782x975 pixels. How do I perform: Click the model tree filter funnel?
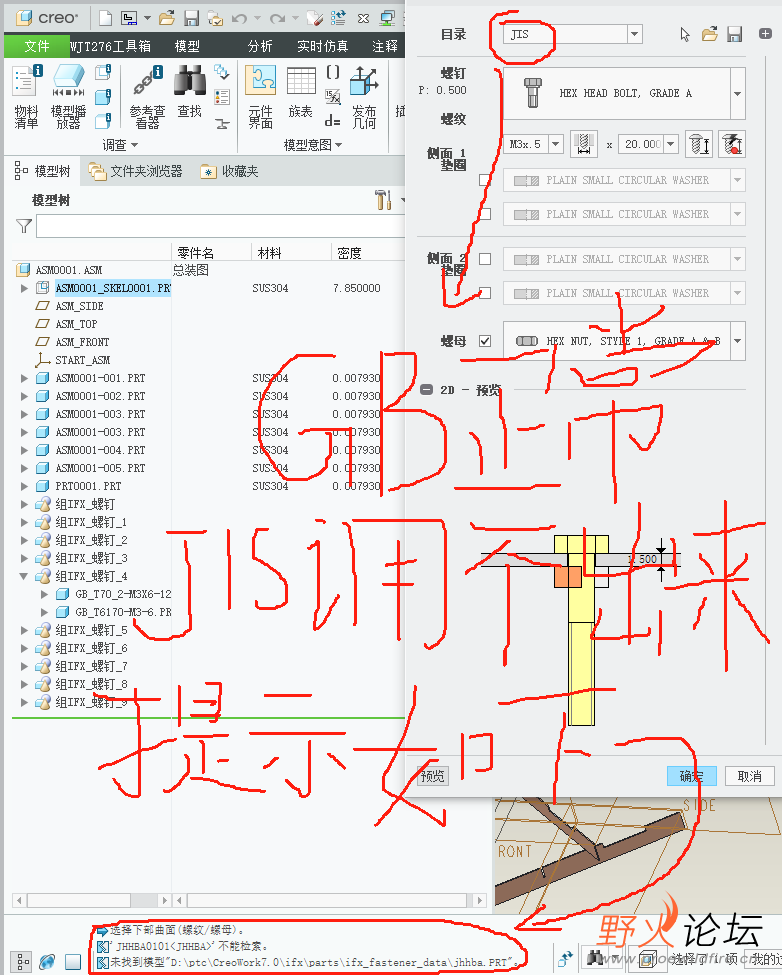24,226
